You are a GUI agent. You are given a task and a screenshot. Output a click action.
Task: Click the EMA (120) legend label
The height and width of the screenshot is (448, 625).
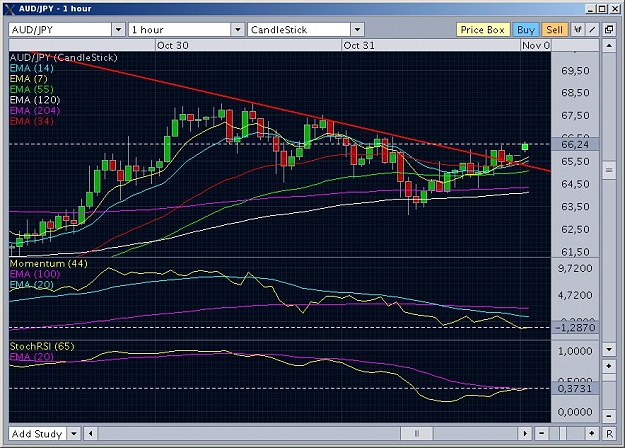[35, 100]
